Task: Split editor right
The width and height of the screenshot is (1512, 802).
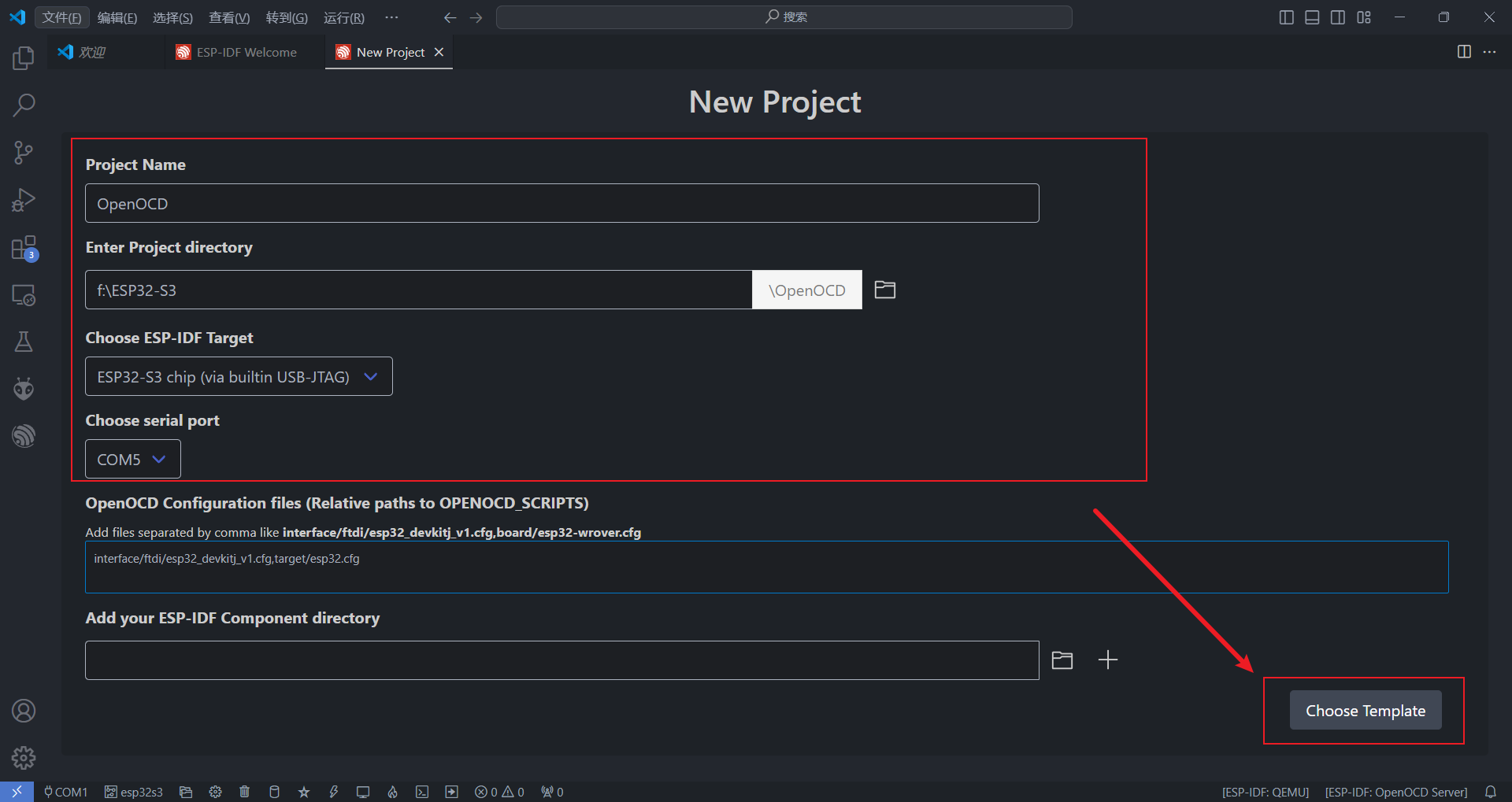Action: pyautogui.click(x=1464, y=52)
